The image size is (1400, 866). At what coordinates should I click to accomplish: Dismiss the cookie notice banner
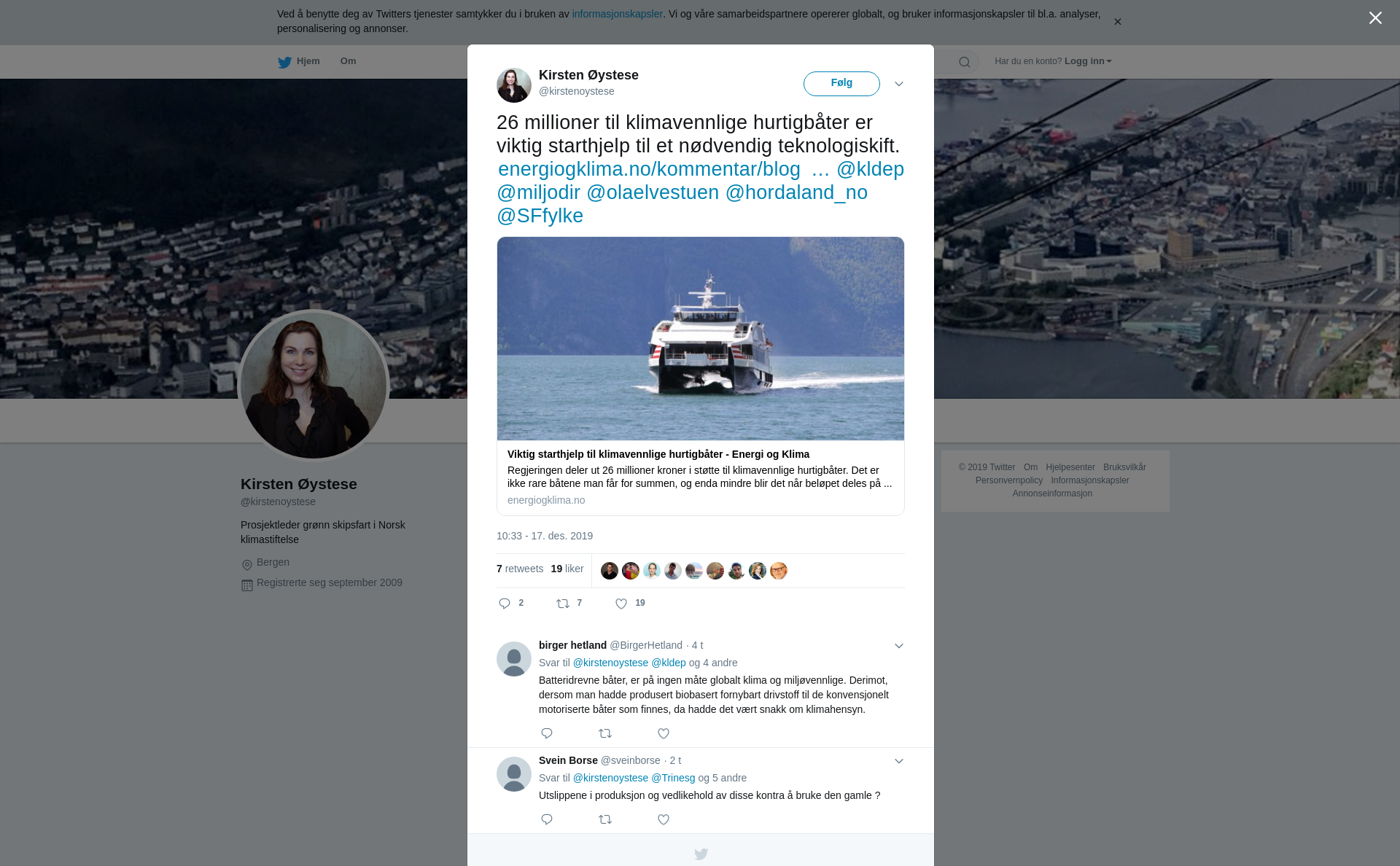pos(1117,22)
